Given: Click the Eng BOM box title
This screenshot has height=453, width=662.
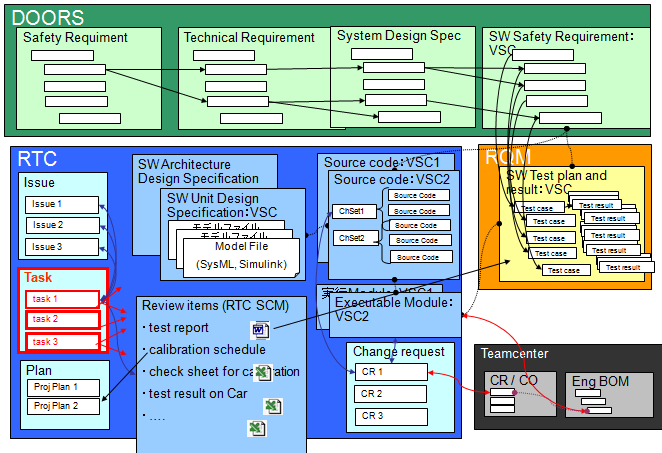Looking at the screenshot, I should tap(600, 381).
